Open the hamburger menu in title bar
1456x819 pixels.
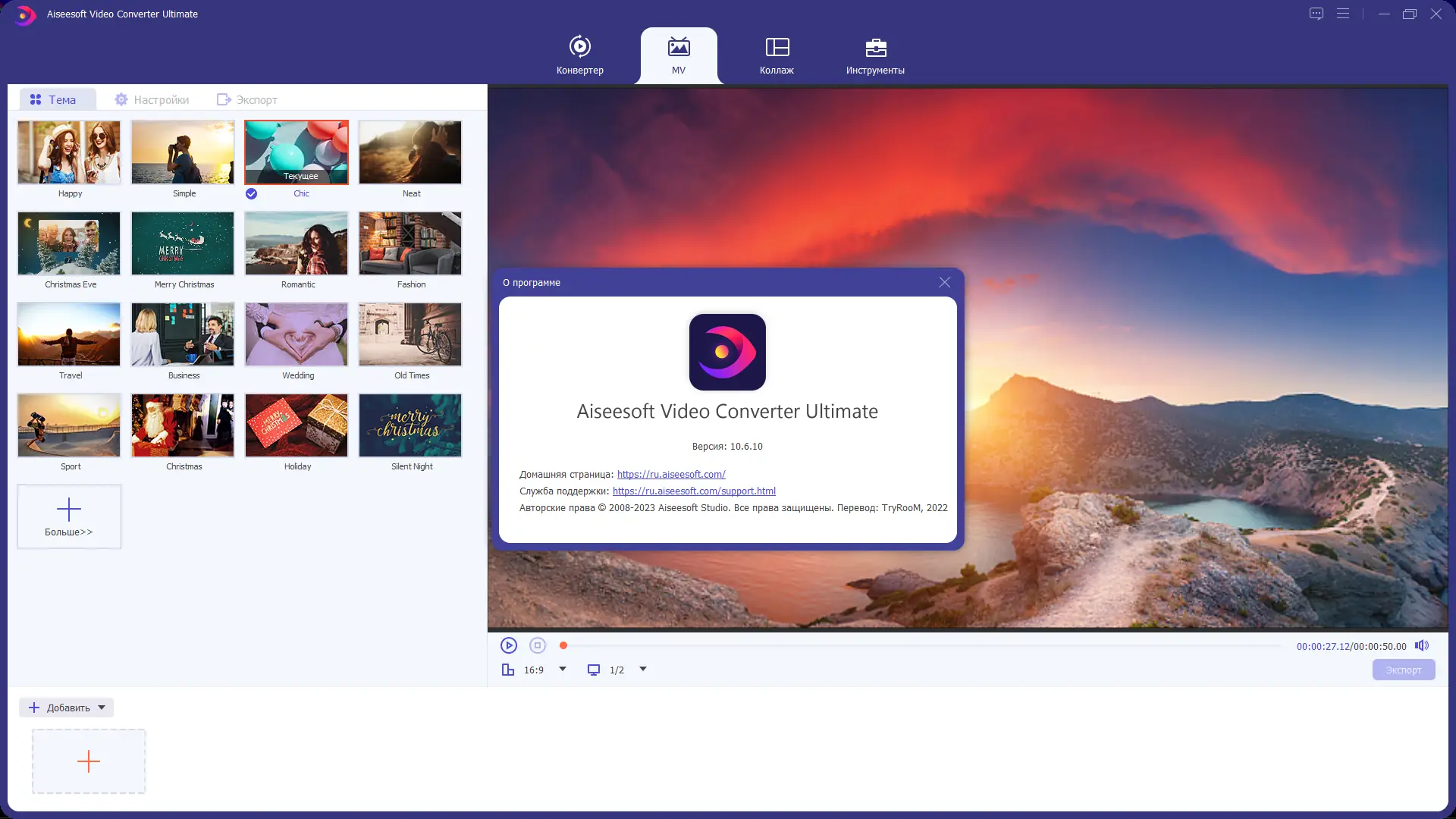coord(1343,14)
